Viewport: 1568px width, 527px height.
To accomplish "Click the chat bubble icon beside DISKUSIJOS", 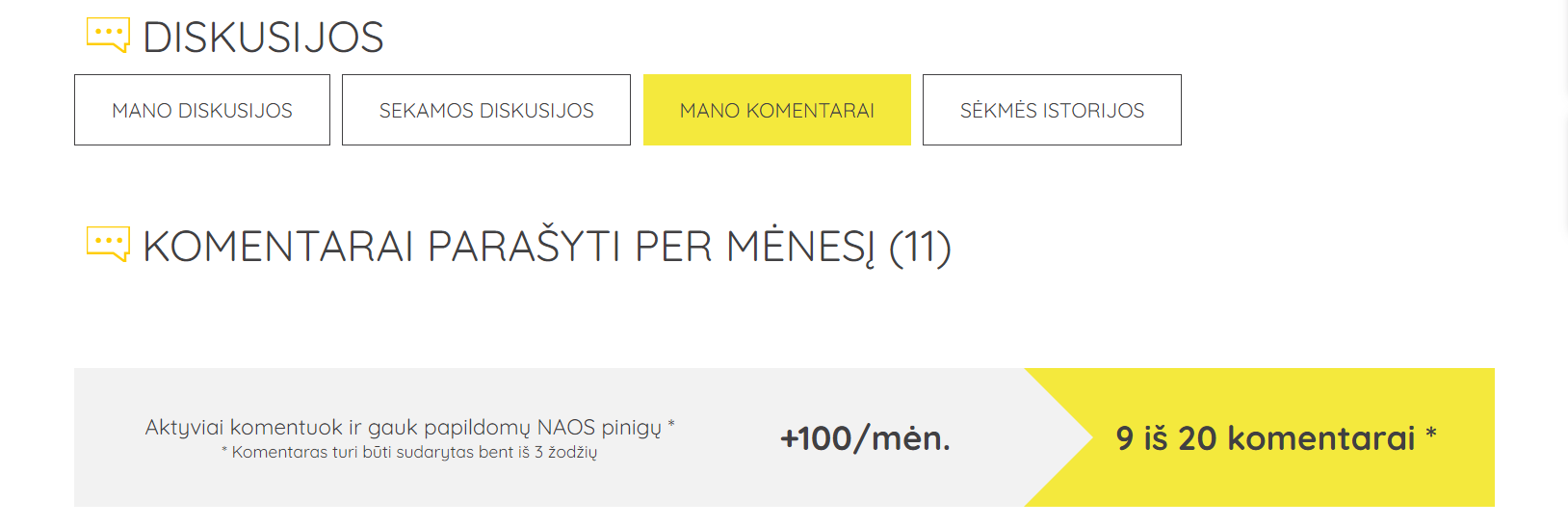I will click(x=108, y=35).
